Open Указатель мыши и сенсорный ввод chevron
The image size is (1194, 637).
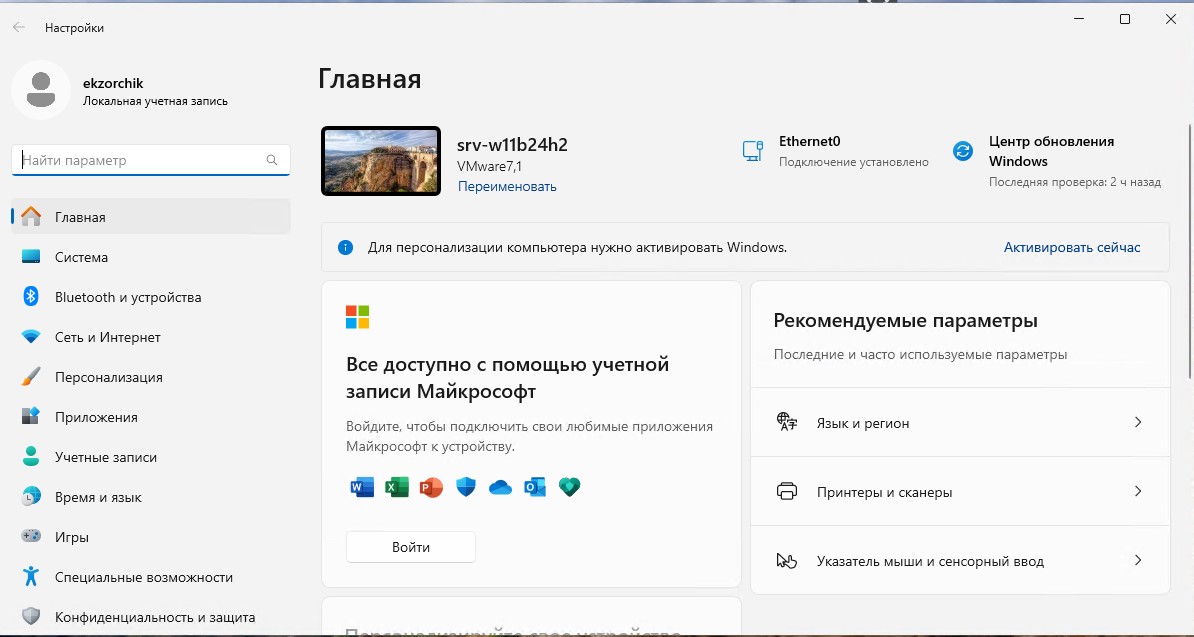point(1138,560)
